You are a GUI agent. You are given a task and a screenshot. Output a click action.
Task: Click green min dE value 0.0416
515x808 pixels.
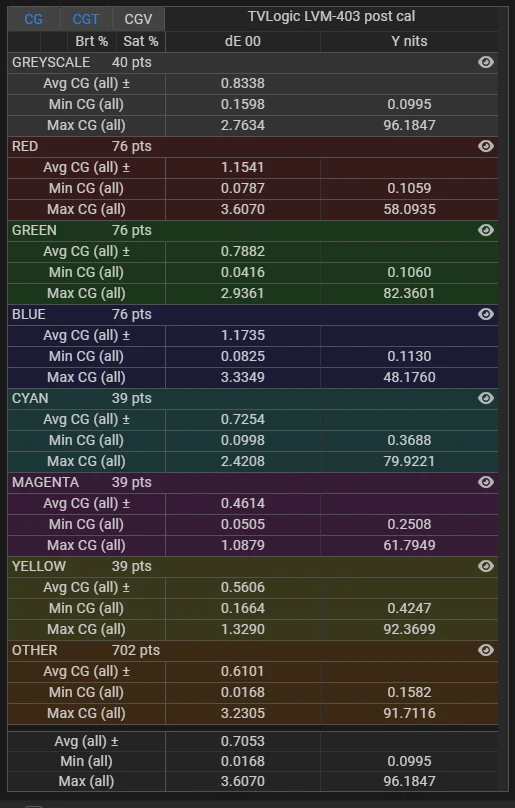243,273
